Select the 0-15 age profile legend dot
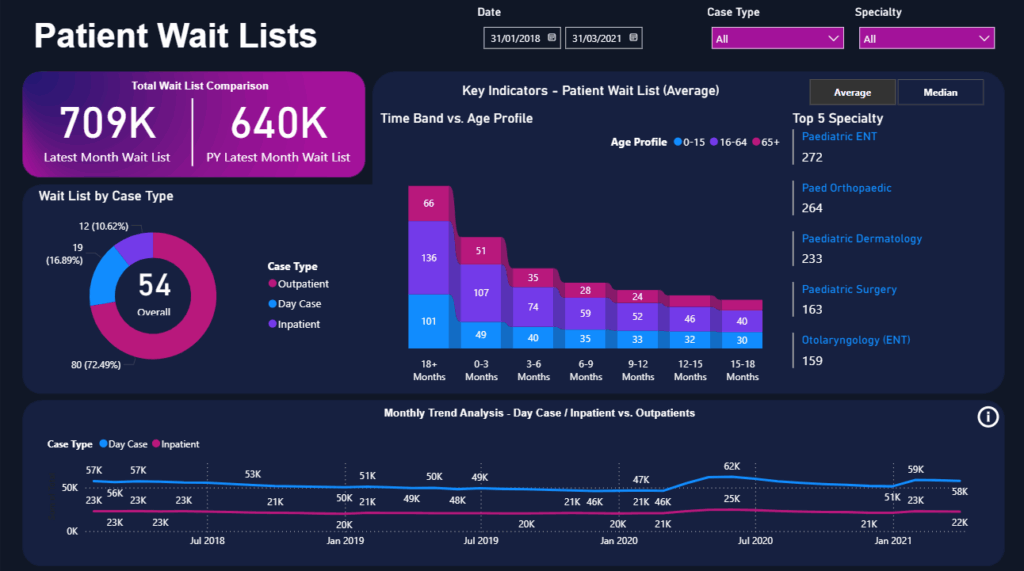 [678, 142]
